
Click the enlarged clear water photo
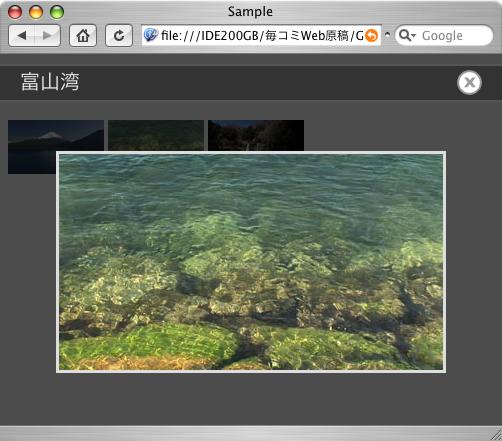[x=251, y=262]
